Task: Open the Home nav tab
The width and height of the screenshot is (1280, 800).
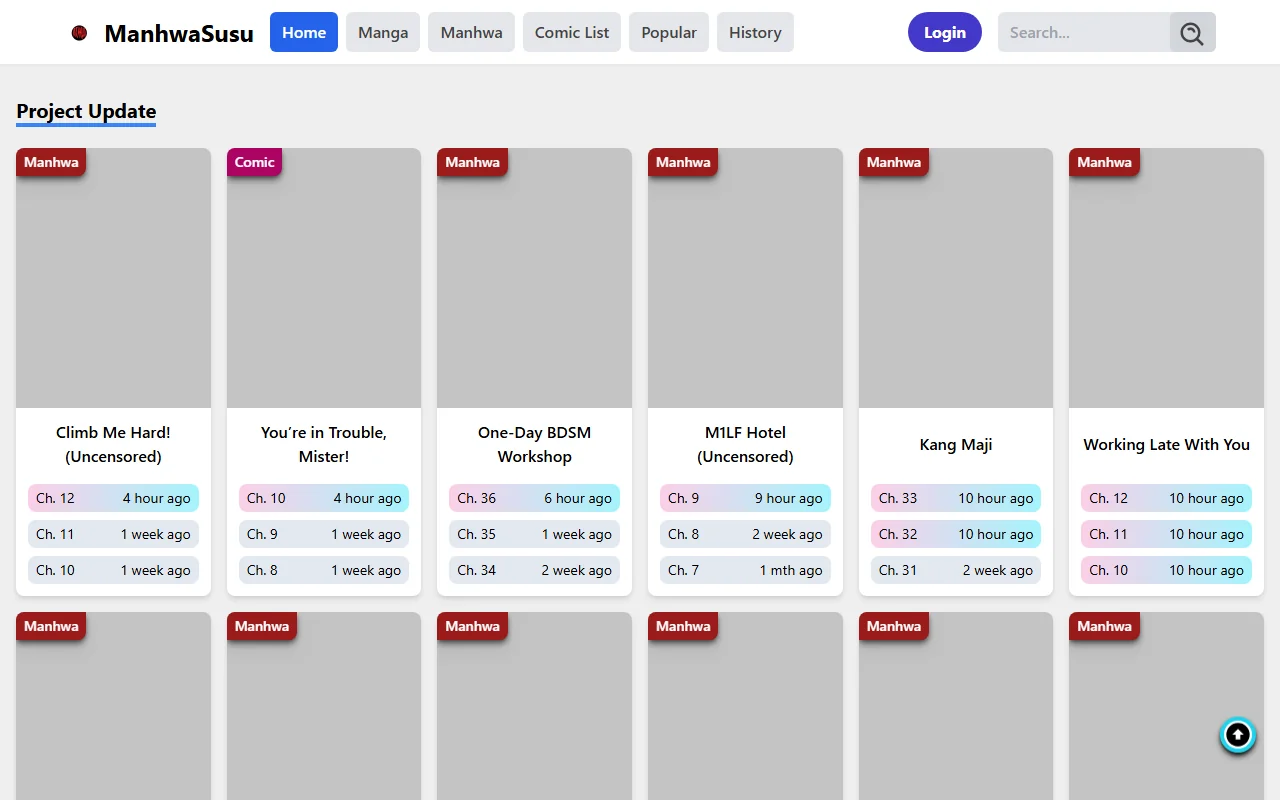Action: tap(304, 33)
